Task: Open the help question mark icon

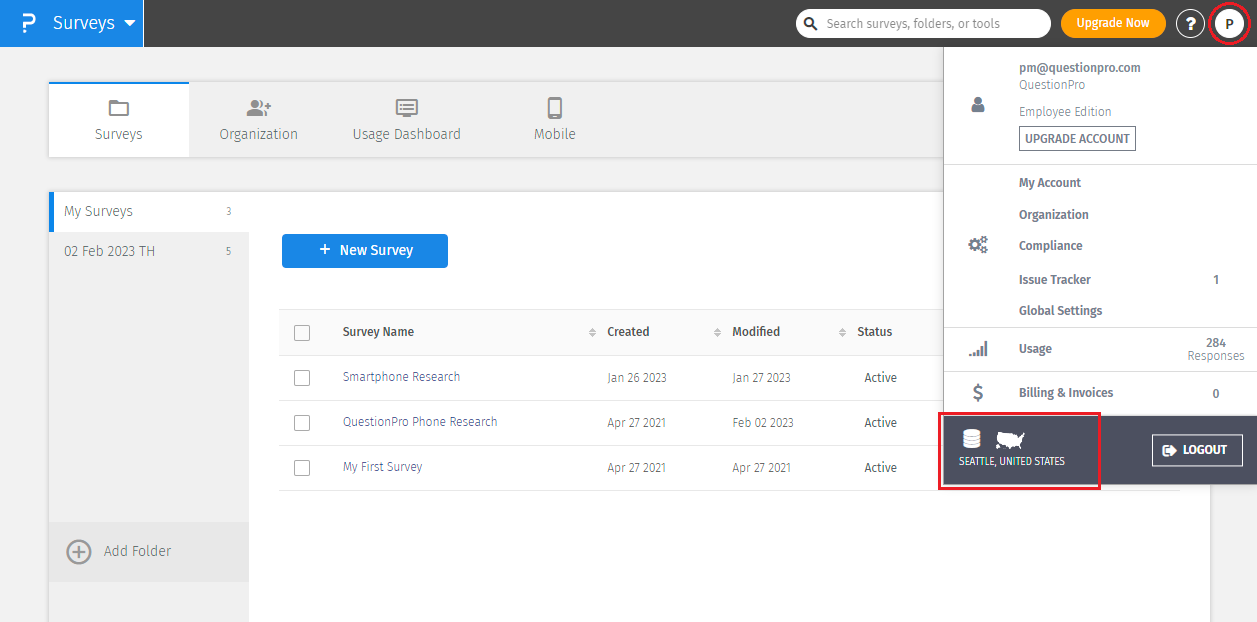Action: (1189, 24)
